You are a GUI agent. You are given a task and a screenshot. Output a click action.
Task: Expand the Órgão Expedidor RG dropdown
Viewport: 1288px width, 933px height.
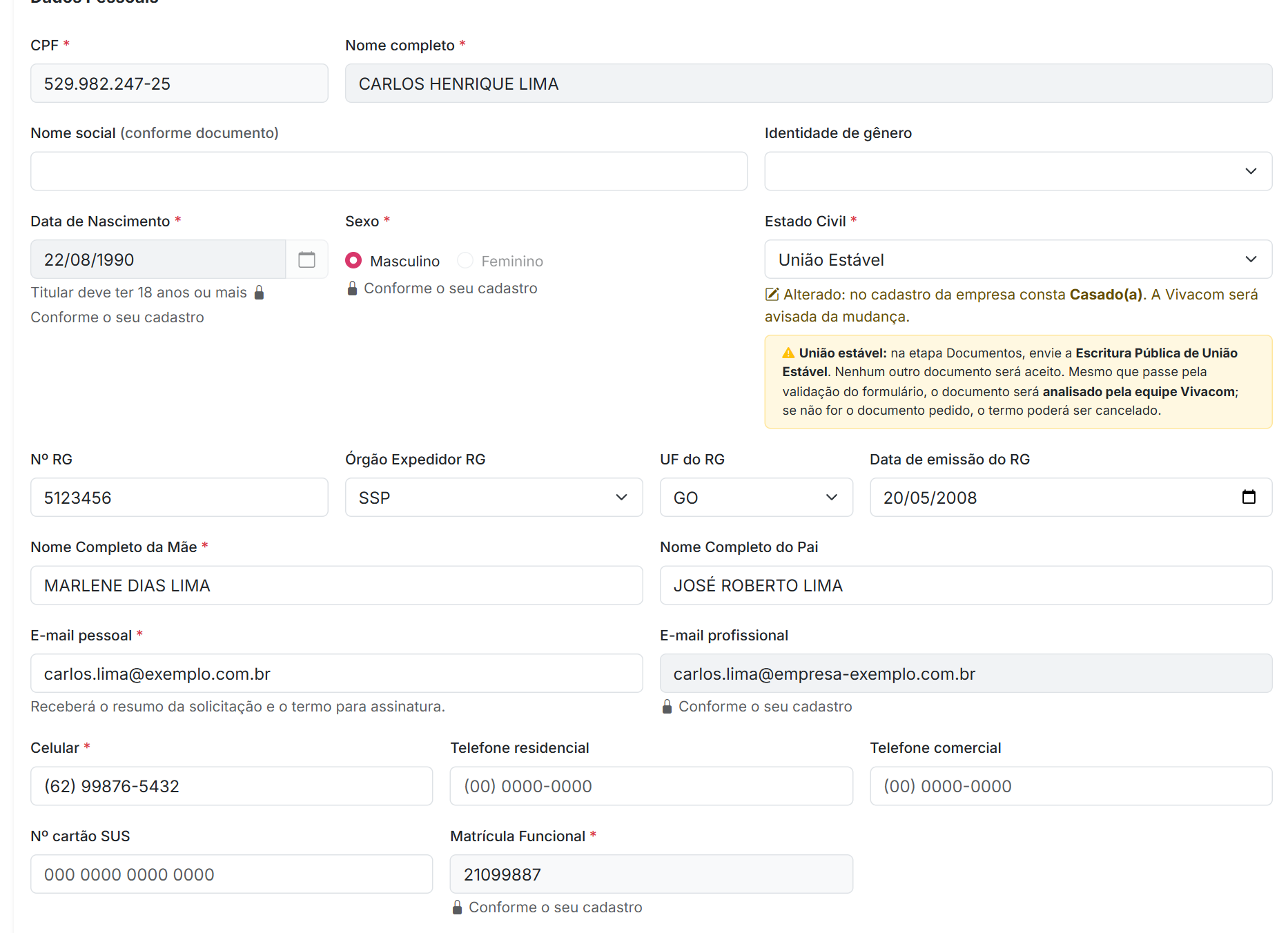pyautogui.click(x=494, y=498)
